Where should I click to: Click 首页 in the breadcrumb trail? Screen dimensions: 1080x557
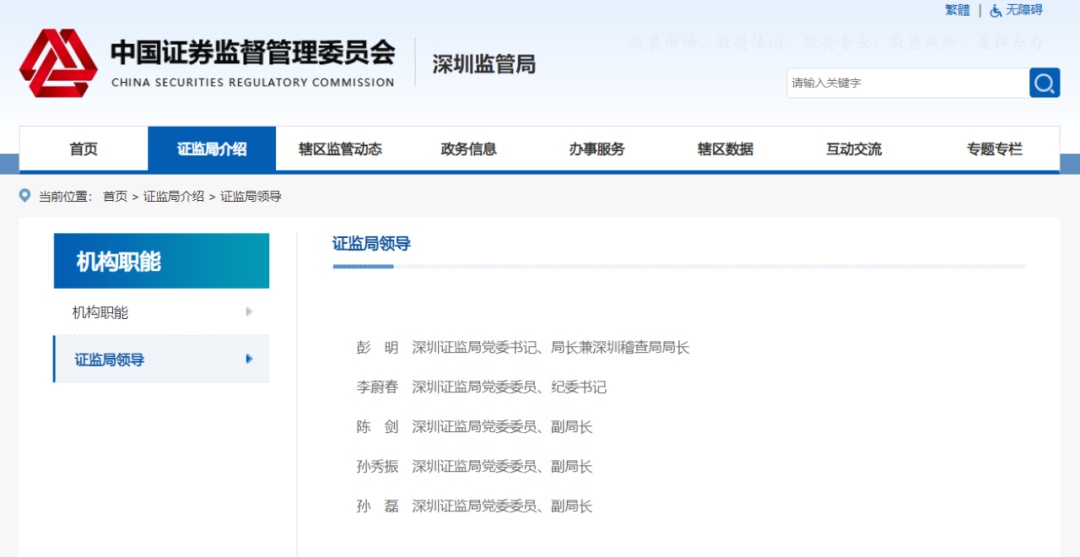click(x=115, y=196)
